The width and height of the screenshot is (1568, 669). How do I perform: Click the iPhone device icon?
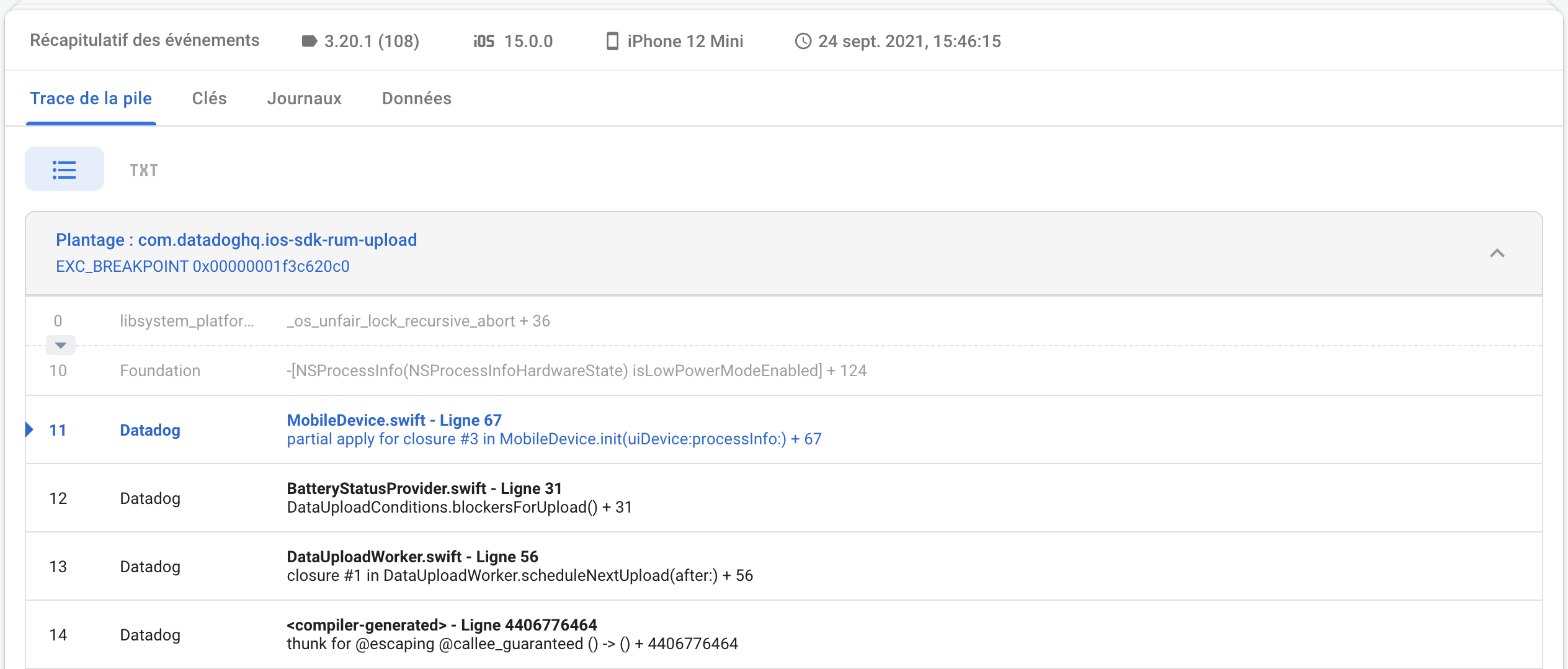(612, 41)
